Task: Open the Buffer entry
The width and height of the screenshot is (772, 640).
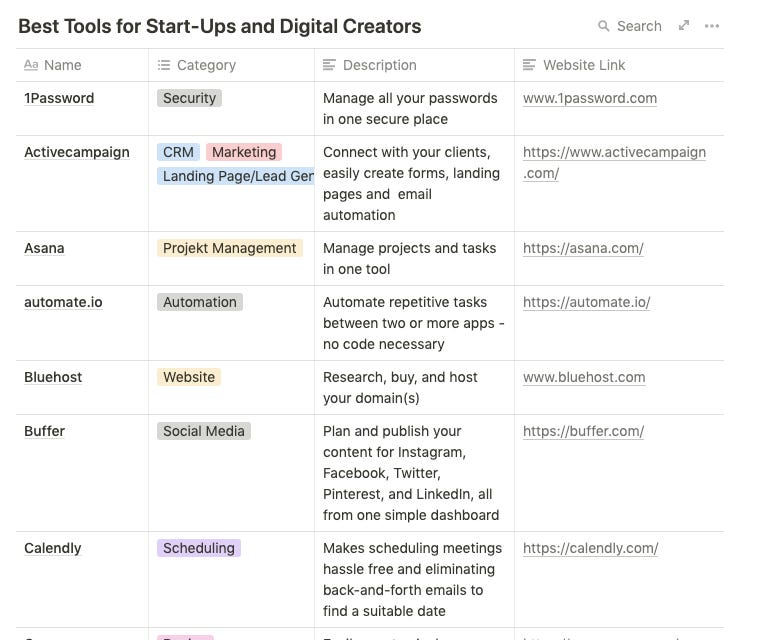Action: pyautogui.click(x=44, y=431)
